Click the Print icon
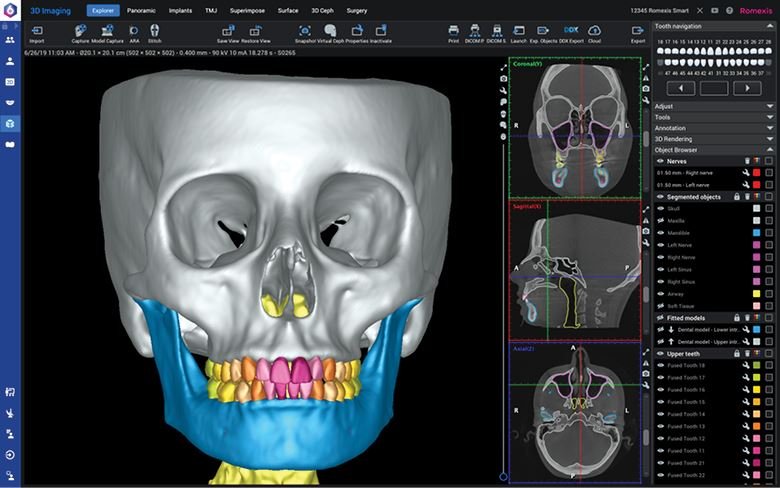The image size is (780, 488). 453,32
